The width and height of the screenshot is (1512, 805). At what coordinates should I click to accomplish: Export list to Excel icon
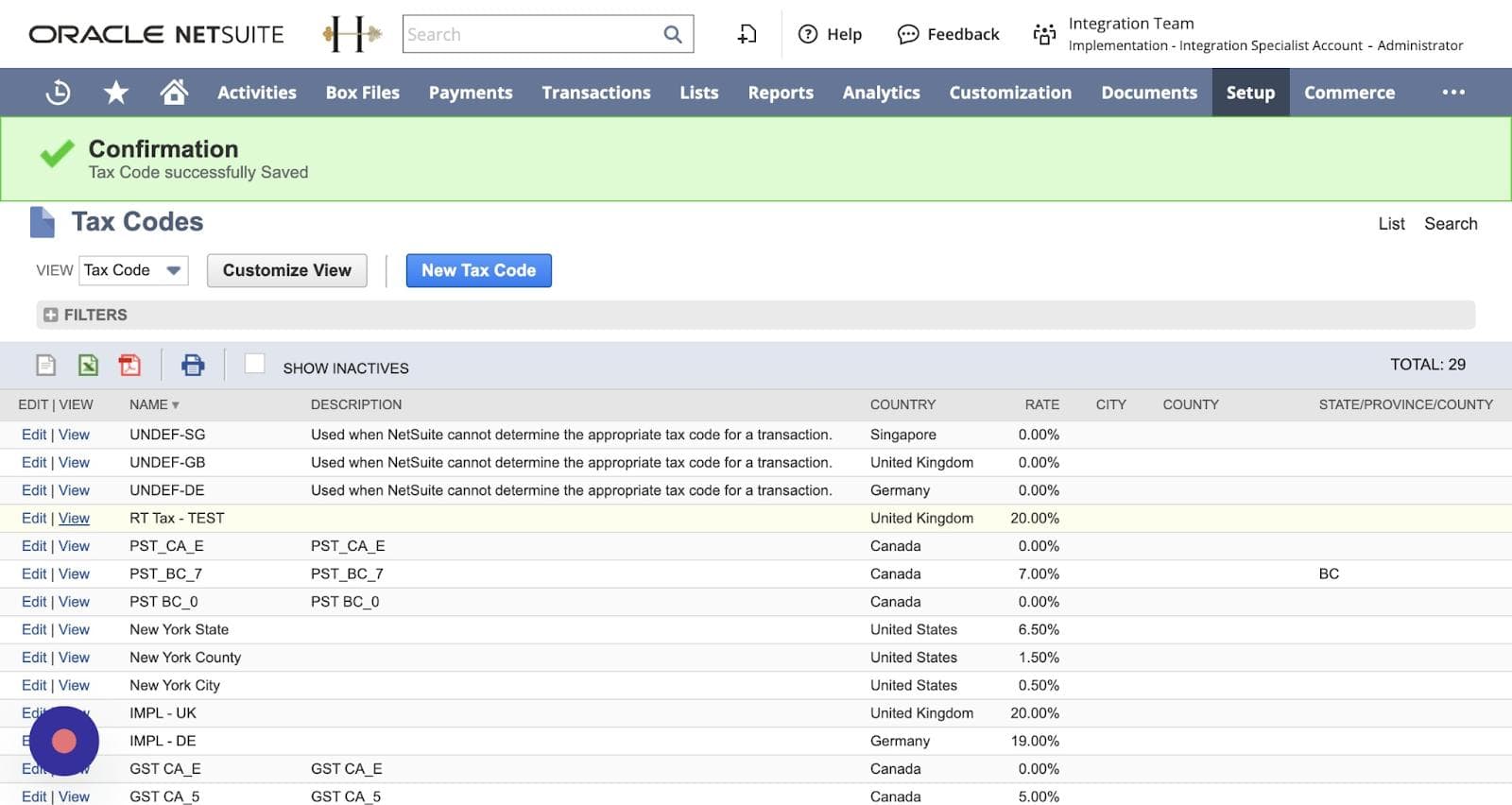[88, 365]
